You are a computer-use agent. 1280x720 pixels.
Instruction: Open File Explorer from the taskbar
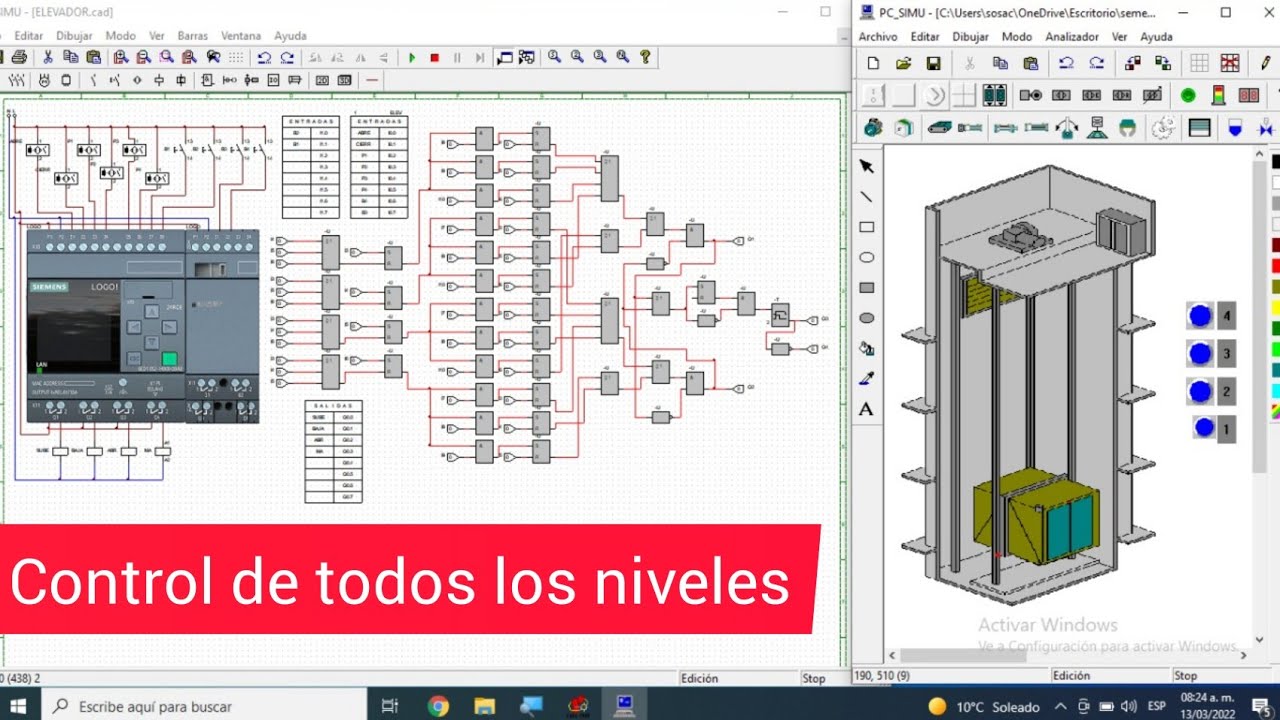click(x=485, y=706)
